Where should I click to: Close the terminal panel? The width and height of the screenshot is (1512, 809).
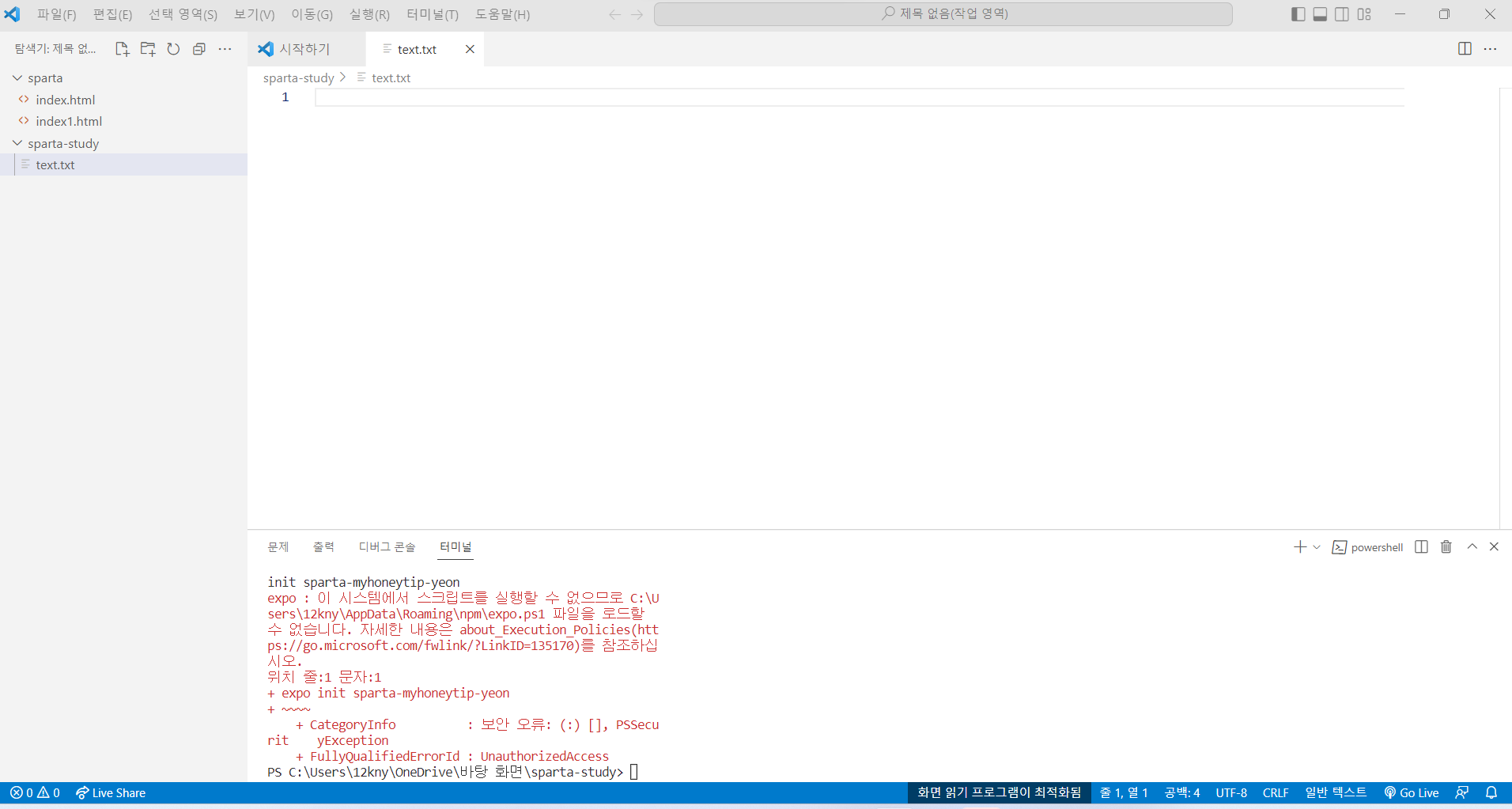[1494, 546]
